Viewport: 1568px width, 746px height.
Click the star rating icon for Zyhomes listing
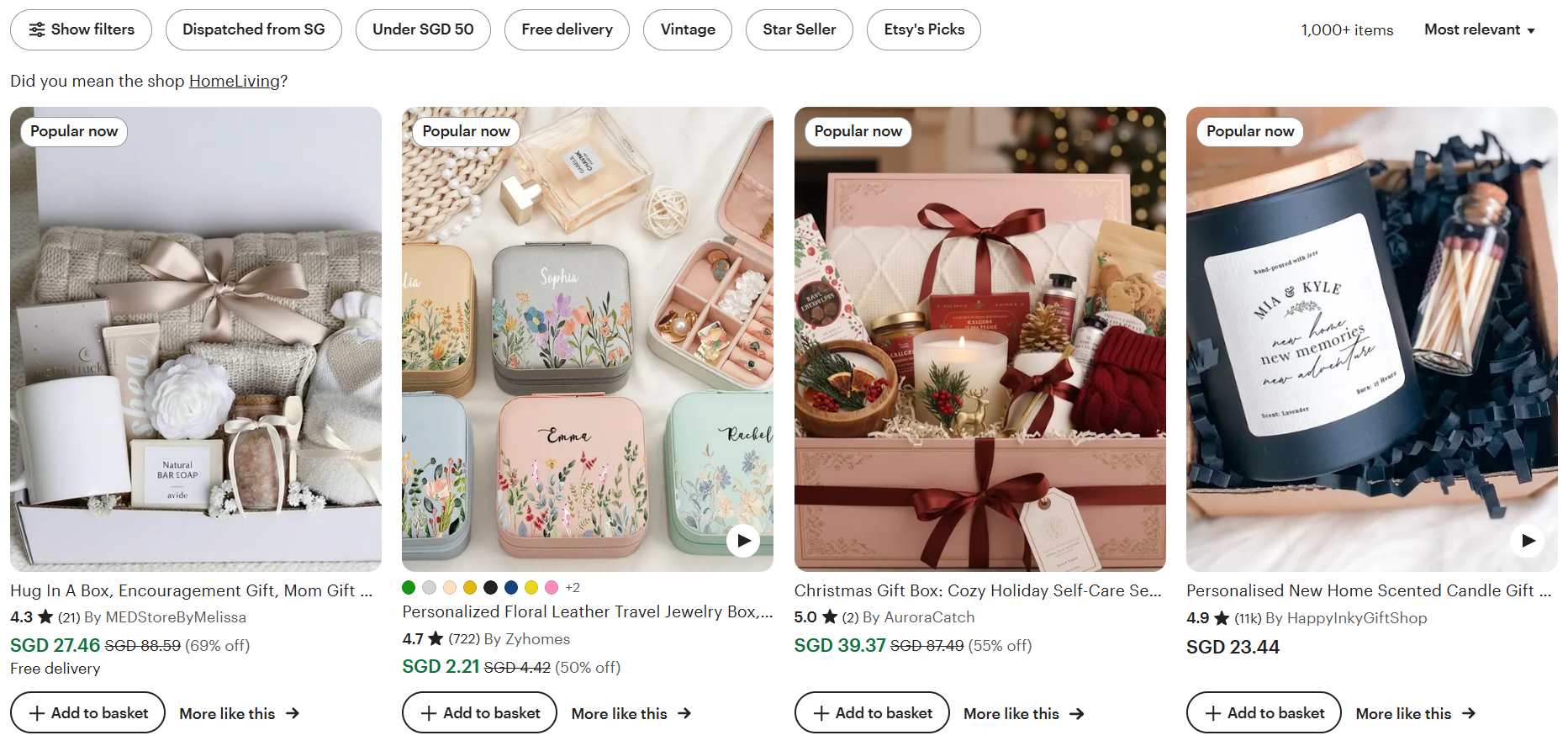point(438,638)
